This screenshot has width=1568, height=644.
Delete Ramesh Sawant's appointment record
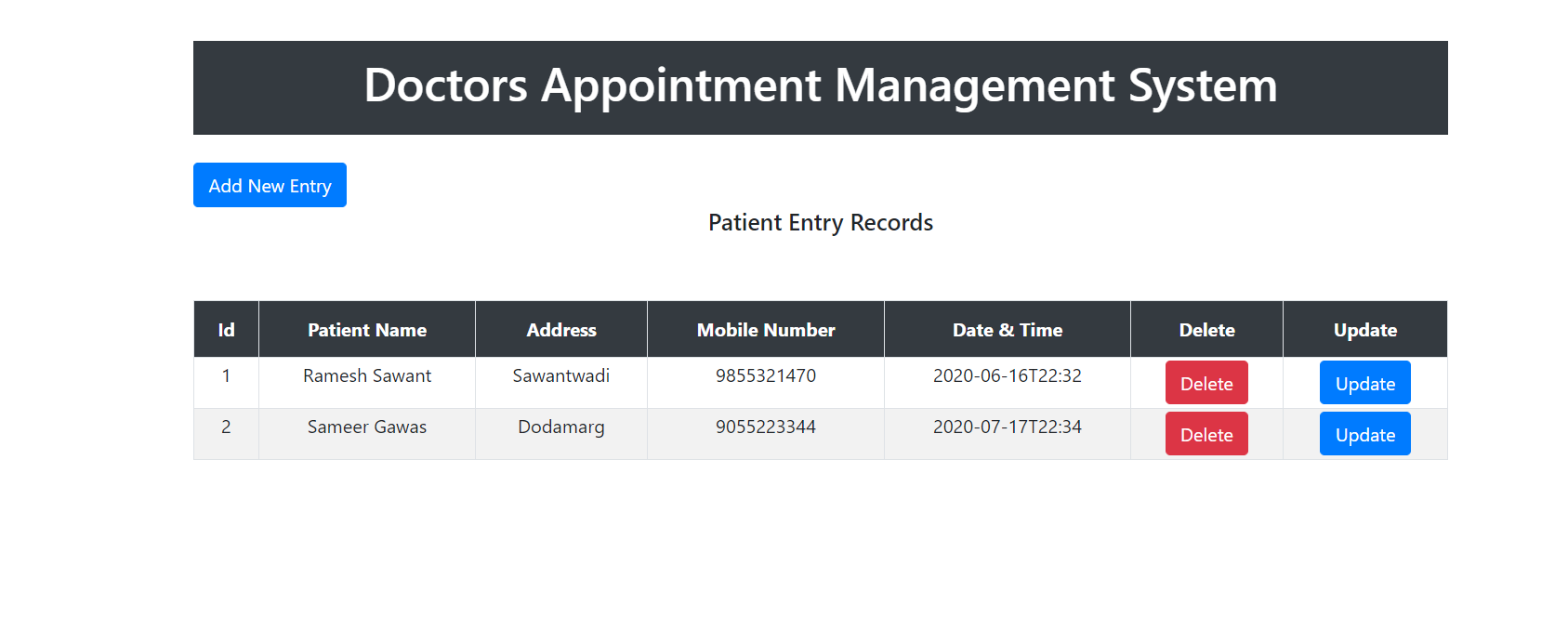tap(1206, 382)
